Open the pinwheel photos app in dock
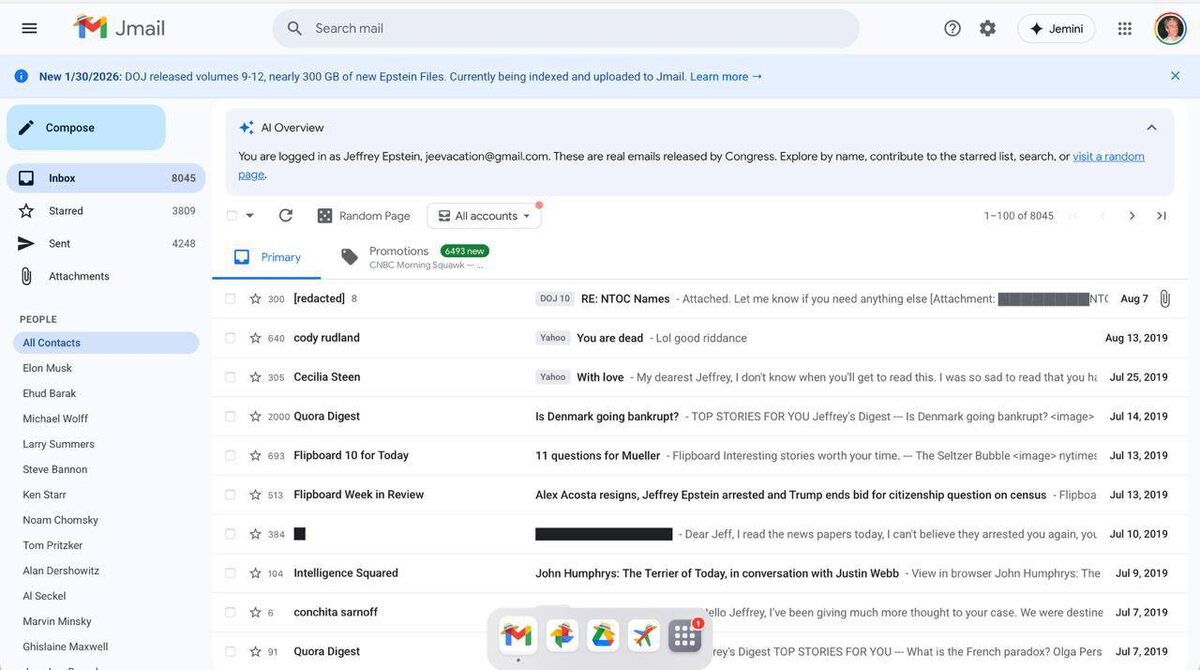The height and width of the screenshot is (670, 1200). 560,635
